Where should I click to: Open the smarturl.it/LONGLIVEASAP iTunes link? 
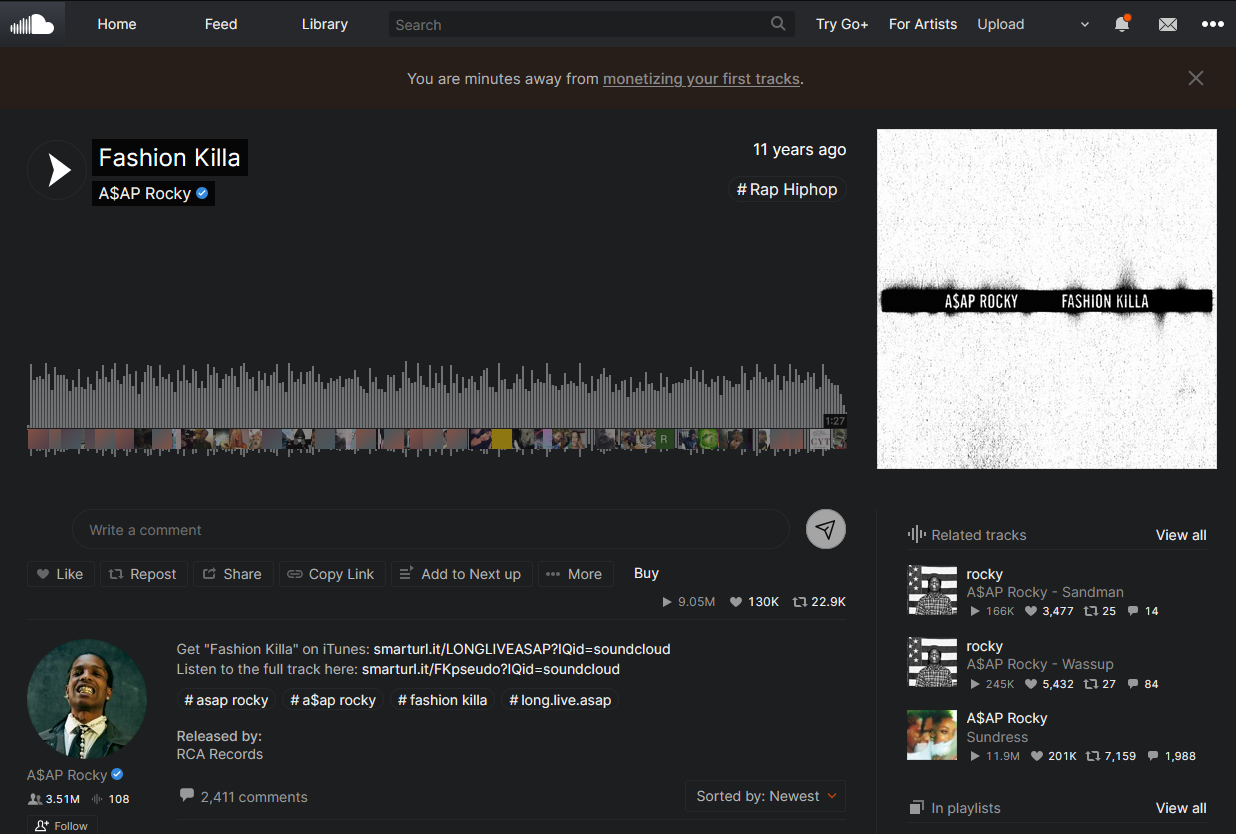click(x=522, y=649)
